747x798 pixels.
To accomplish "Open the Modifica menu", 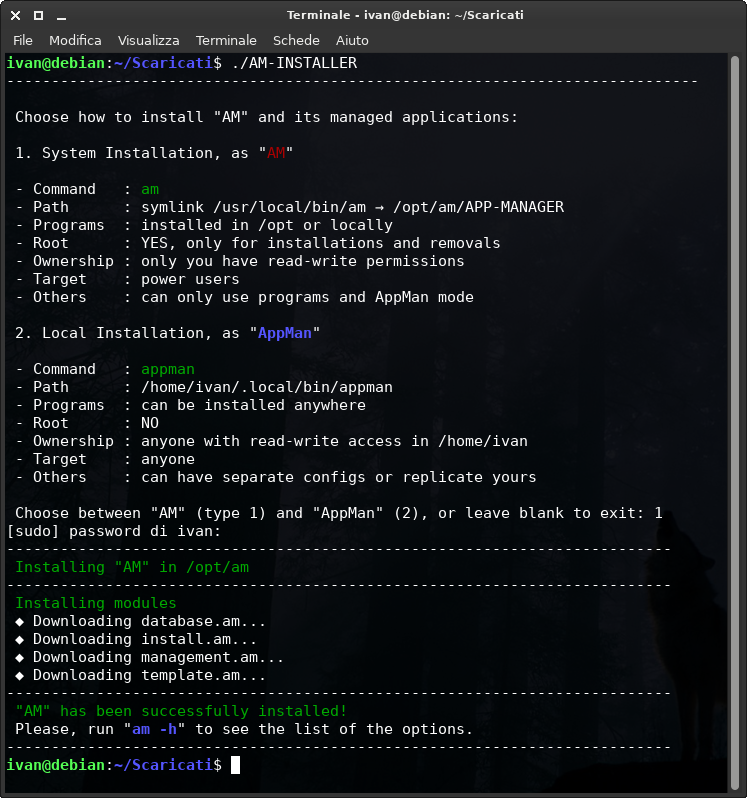I will point(75,40).
